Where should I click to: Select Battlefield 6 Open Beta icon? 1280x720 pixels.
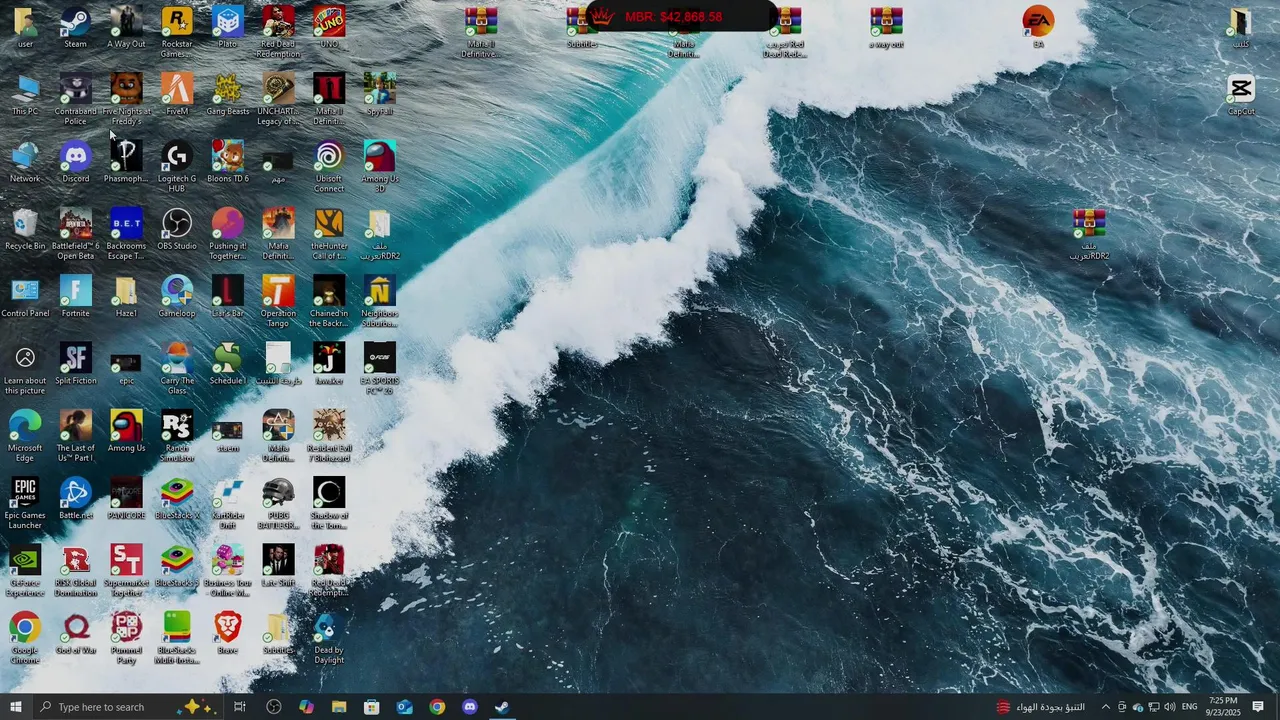(75, 234)
